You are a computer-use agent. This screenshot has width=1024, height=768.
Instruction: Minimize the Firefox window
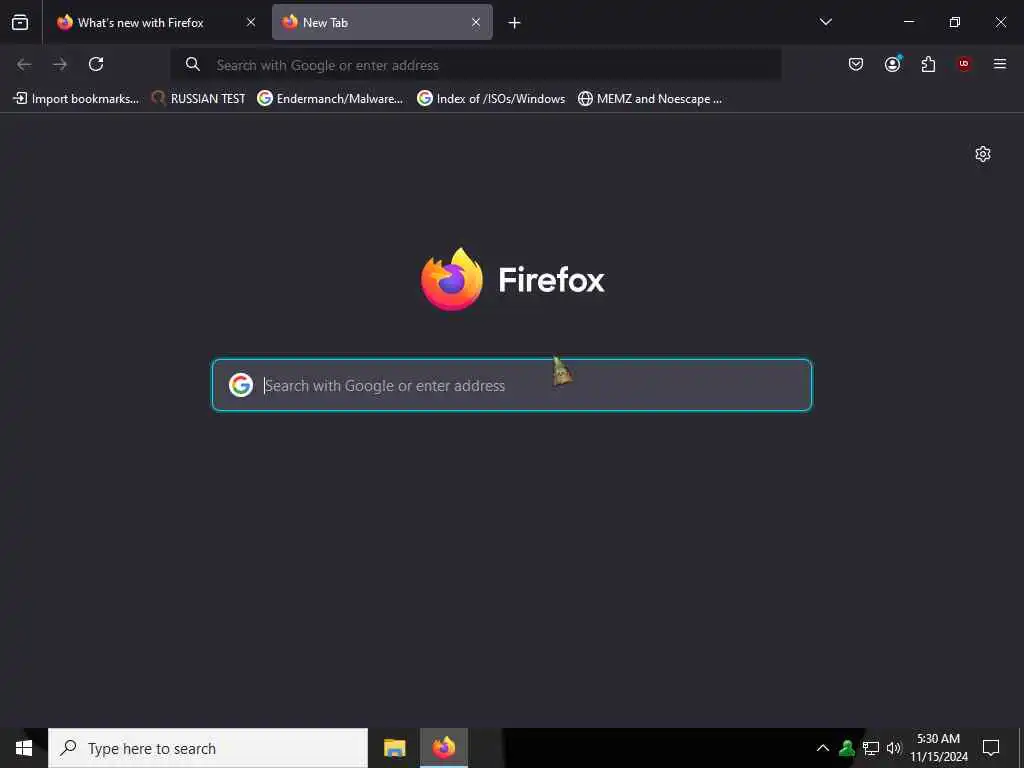(909, 22)
